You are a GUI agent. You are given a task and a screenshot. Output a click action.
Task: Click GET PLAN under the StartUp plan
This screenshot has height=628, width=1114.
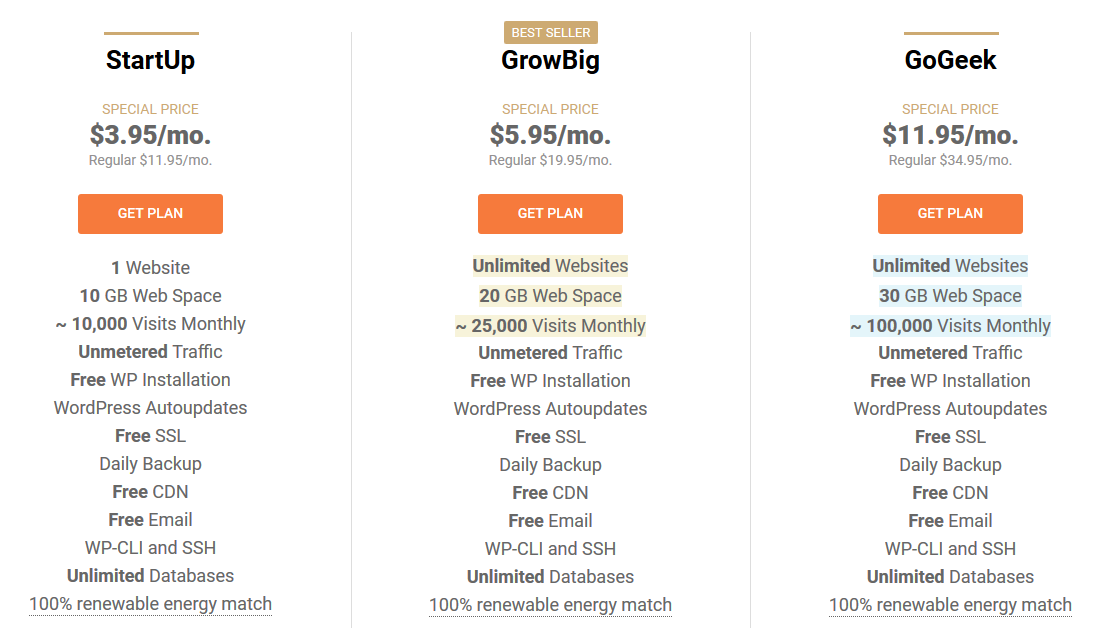pos(150,213)
